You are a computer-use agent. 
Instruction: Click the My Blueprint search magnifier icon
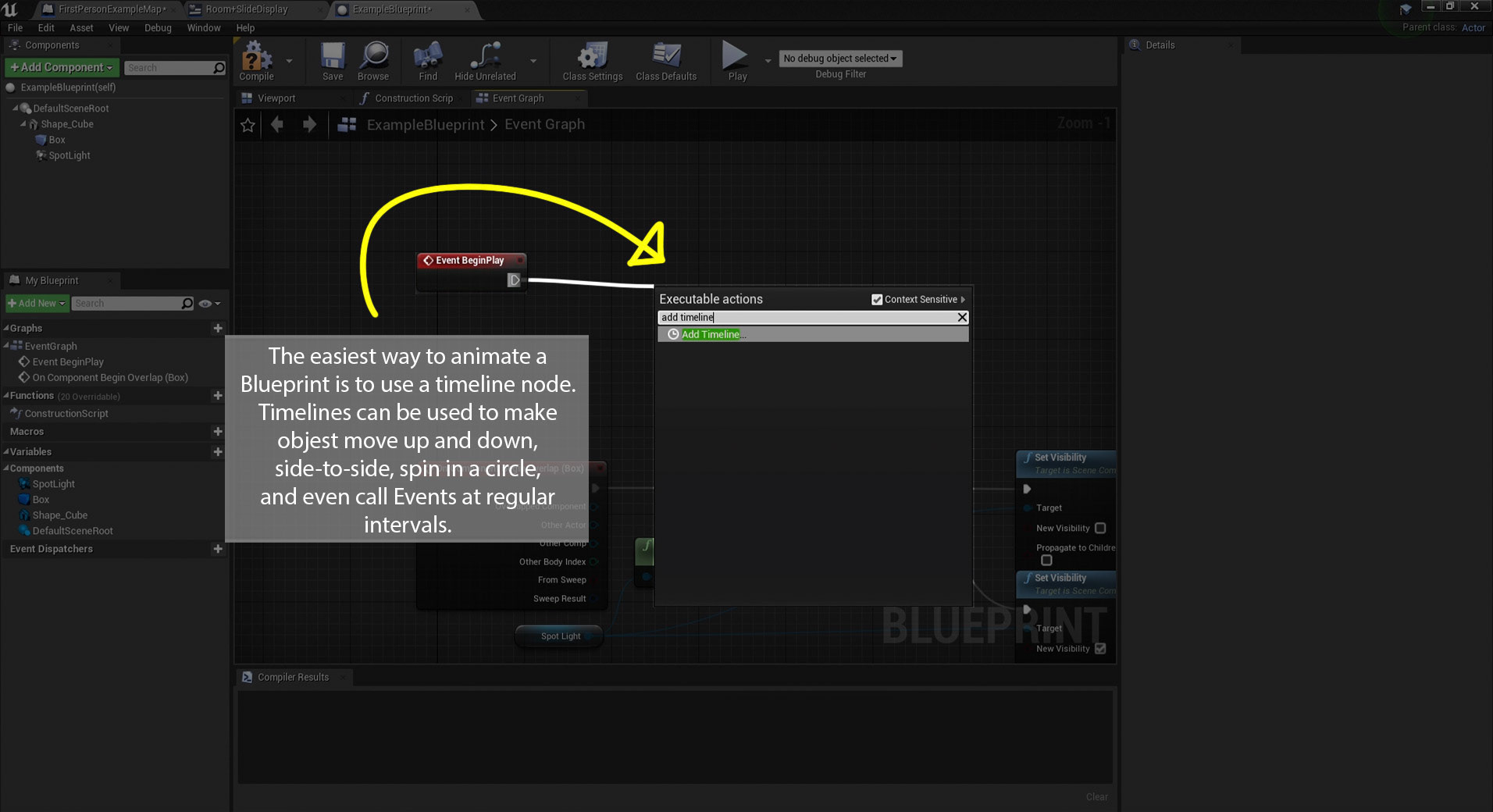click(x=187, y=303)
